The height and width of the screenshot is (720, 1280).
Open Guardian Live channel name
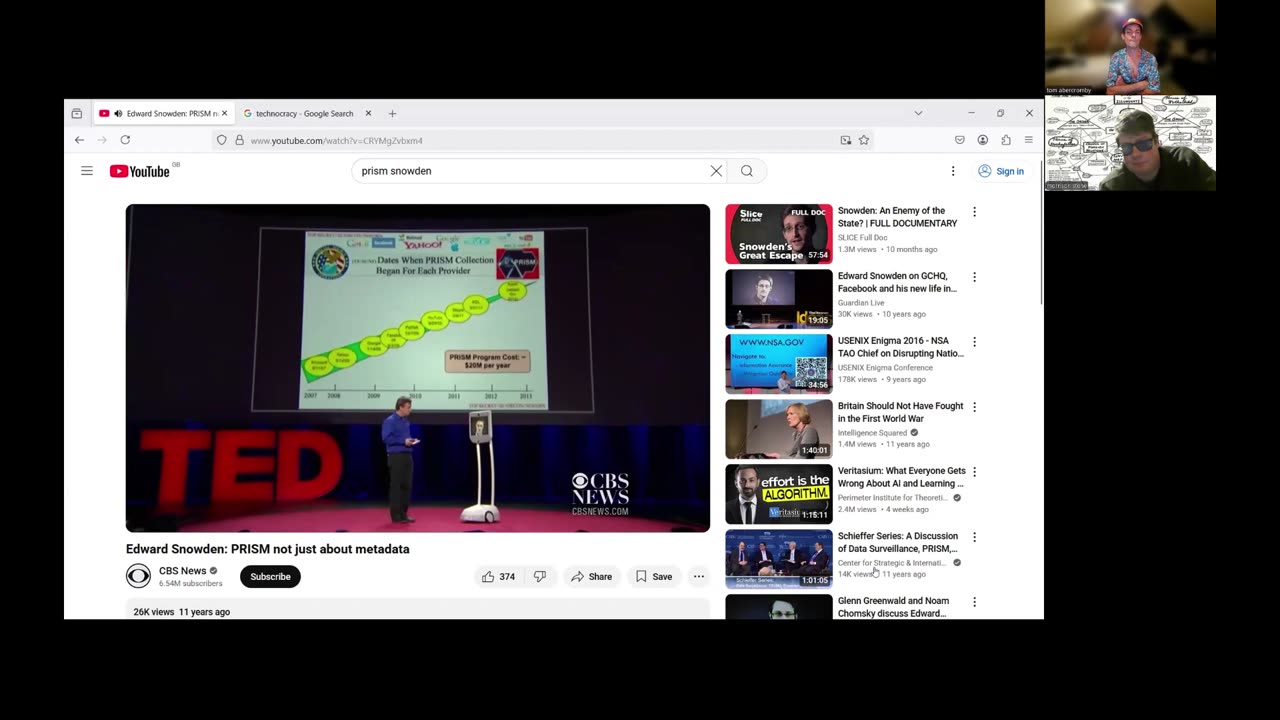(x=861, y=302)
